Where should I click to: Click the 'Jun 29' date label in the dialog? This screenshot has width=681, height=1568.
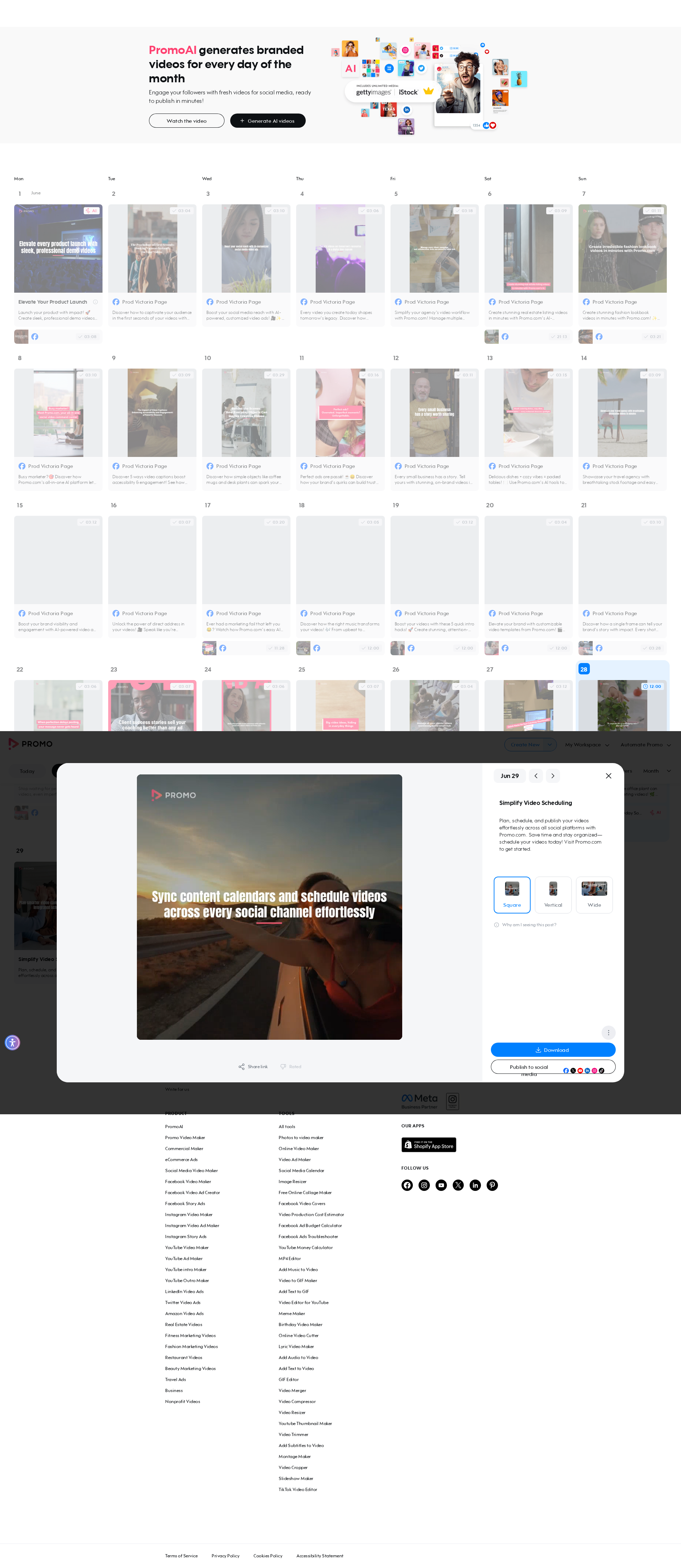[510, 775]
